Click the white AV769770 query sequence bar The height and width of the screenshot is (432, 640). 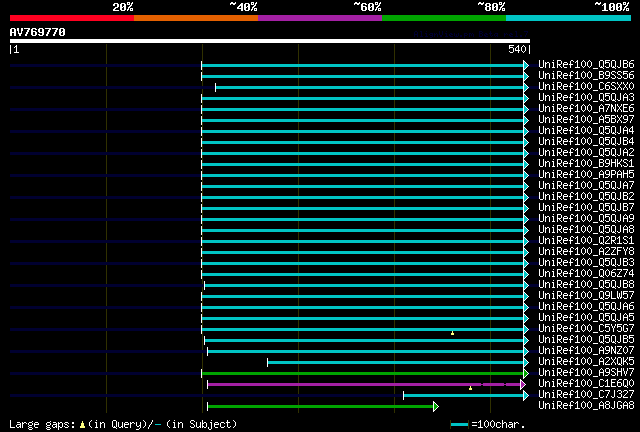point(270,41)
